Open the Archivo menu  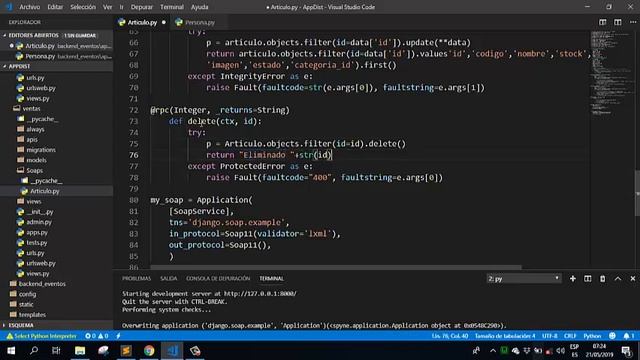[x=29, y=7]
